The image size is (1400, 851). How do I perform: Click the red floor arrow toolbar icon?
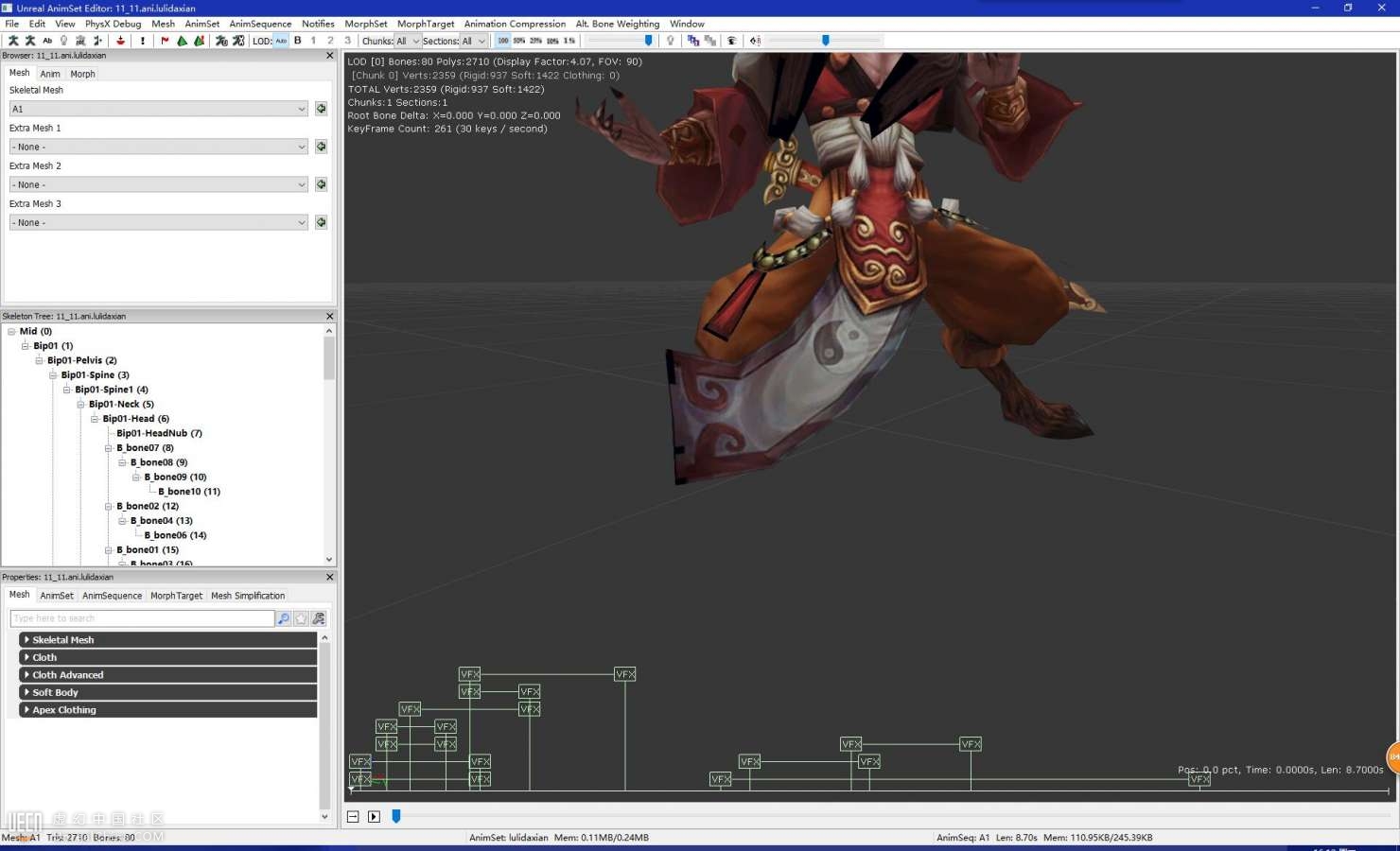(x=120, y=41)
